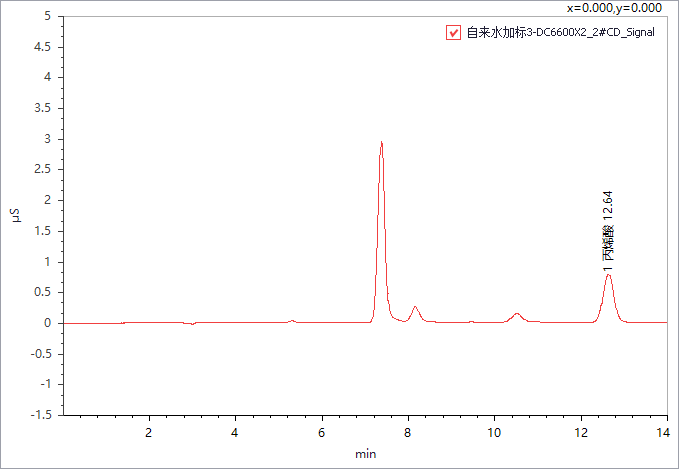Select the 丙烯酸 12.64 peak label

coord(608,231)
